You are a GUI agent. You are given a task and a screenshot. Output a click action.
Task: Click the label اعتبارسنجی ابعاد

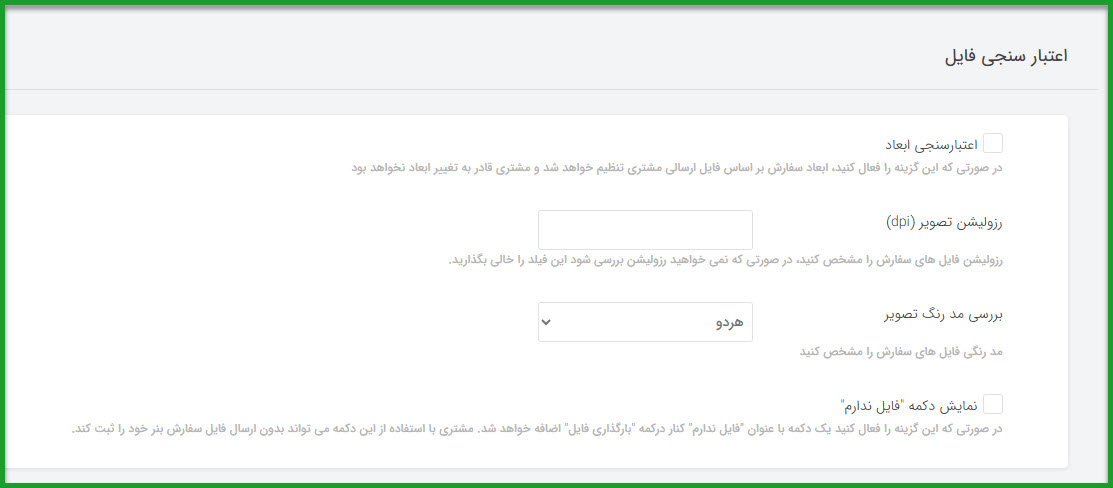(931, 145)
